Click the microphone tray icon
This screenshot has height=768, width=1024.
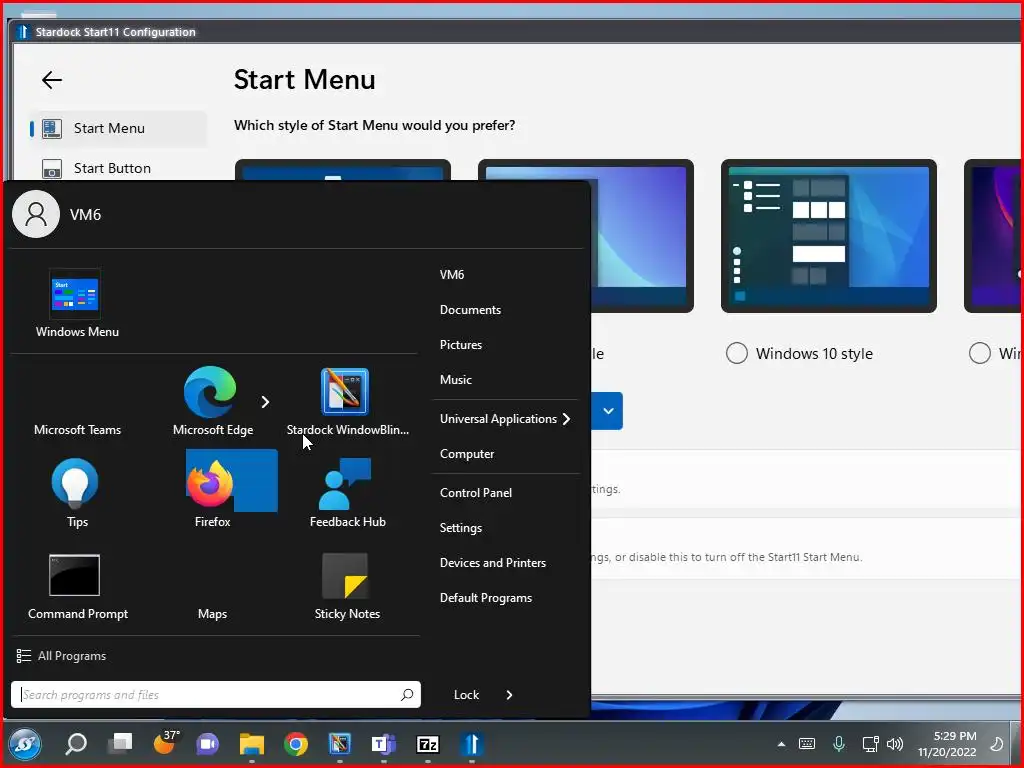coord(839,743)
